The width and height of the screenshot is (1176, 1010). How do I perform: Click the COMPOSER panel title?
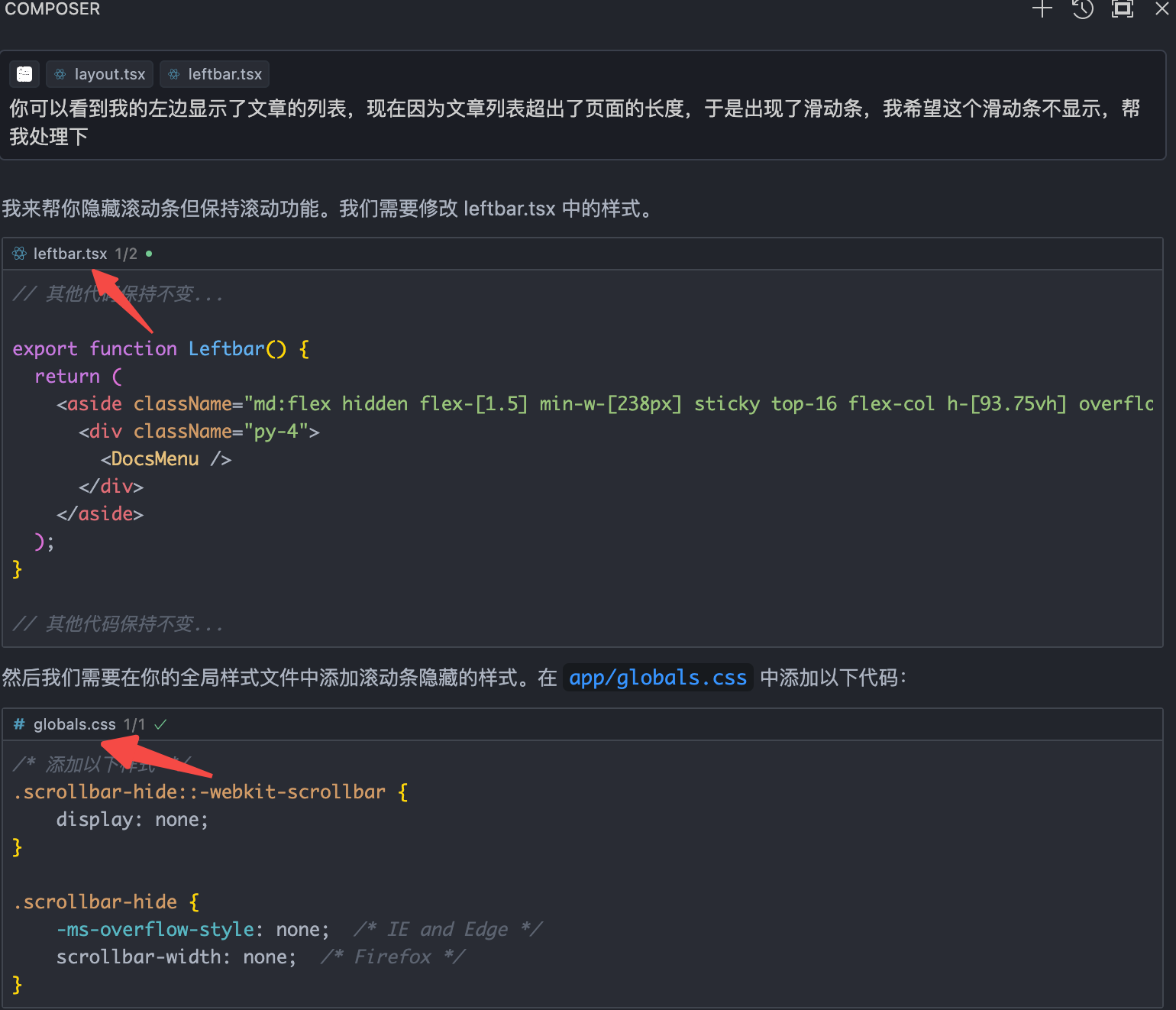coord(53,9)
